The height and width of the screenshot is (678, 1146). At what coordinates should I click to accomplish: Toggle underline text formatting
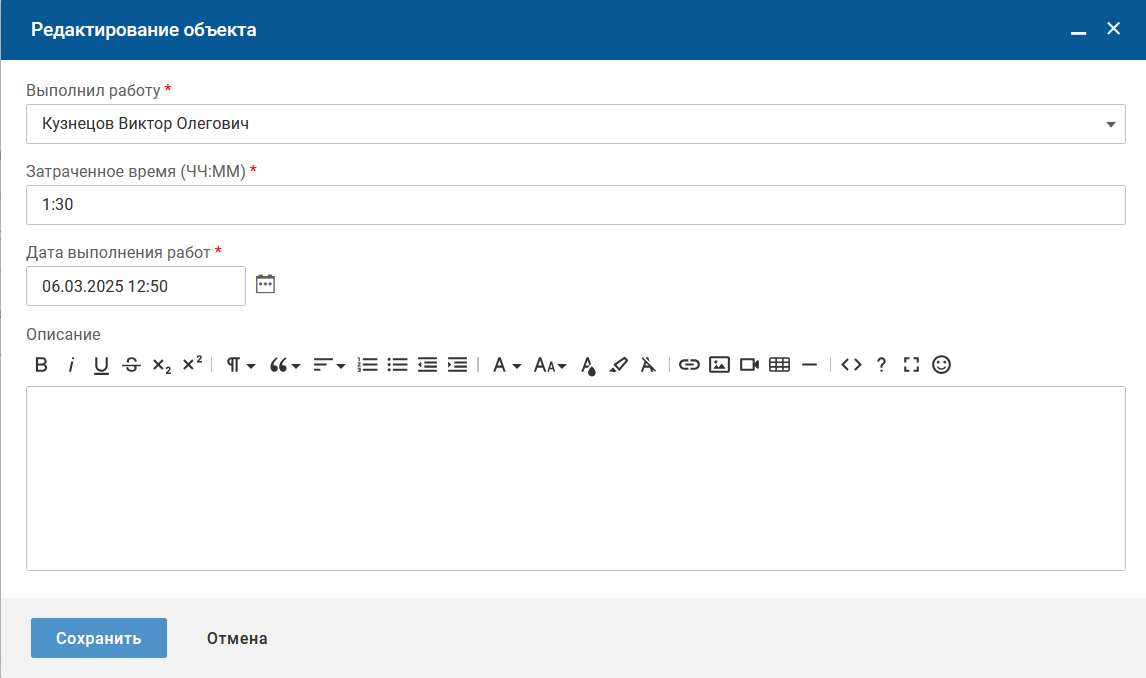tap(101, 365)
